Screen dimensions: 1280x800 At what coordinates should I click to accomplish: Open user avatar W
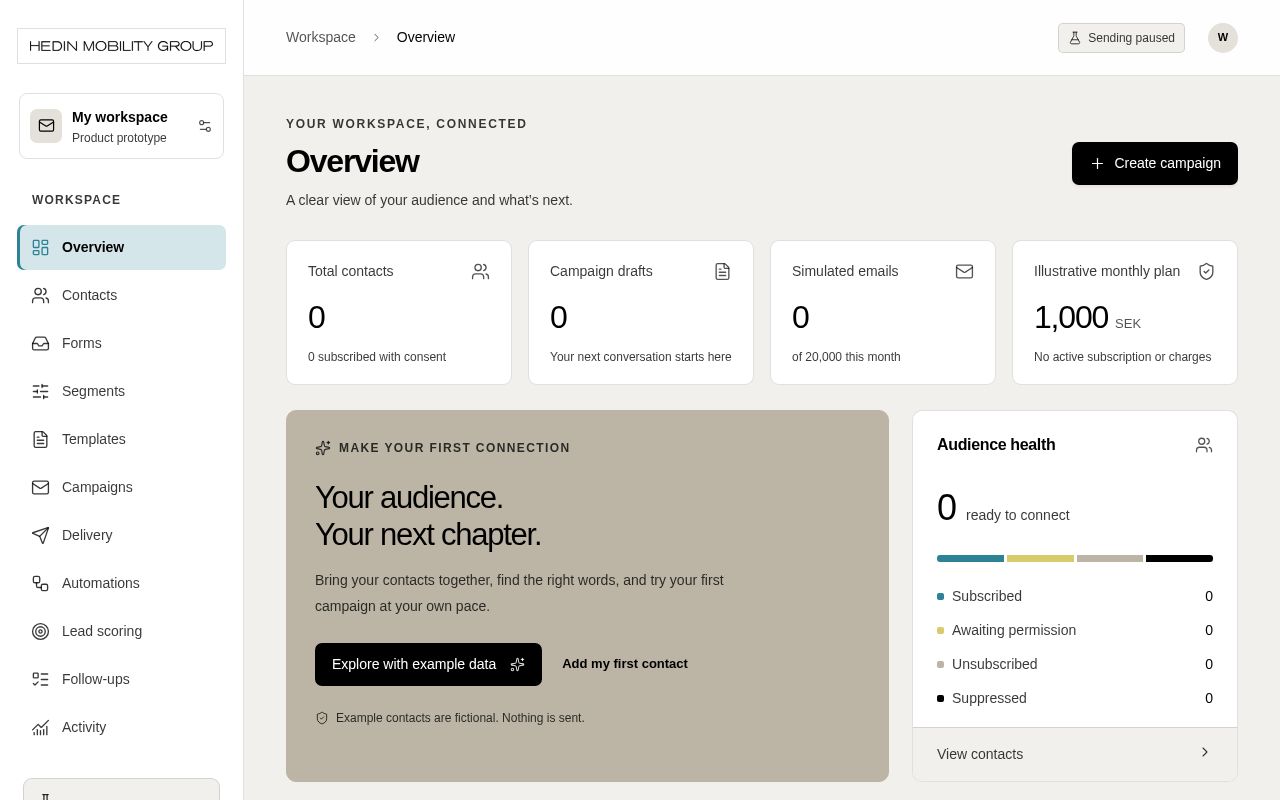click(1223, 38)
